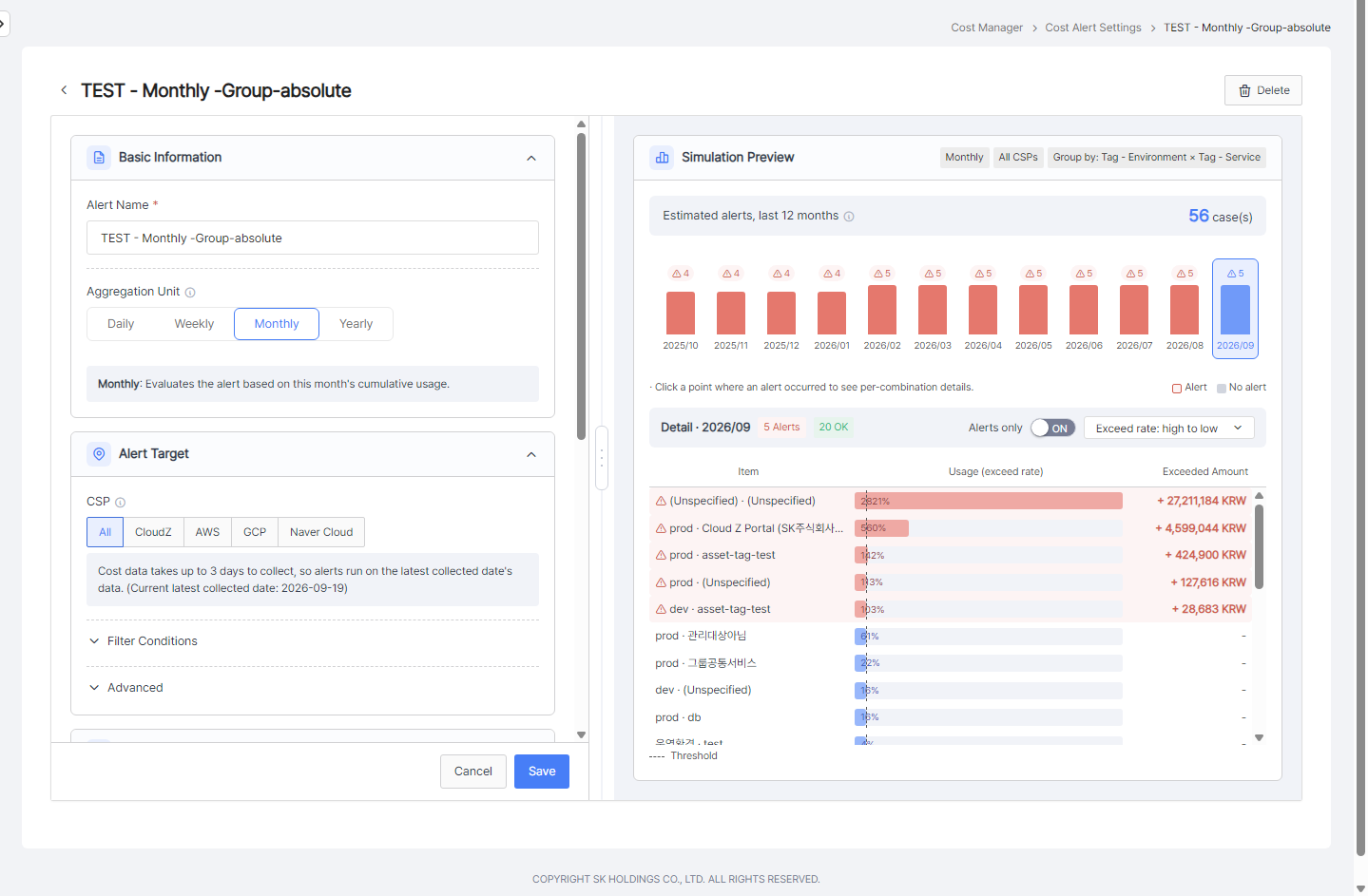Screen dimensions: 1368x896
Task: Open the Exceed rate sort dropdown
Action: coord(1169,429)
